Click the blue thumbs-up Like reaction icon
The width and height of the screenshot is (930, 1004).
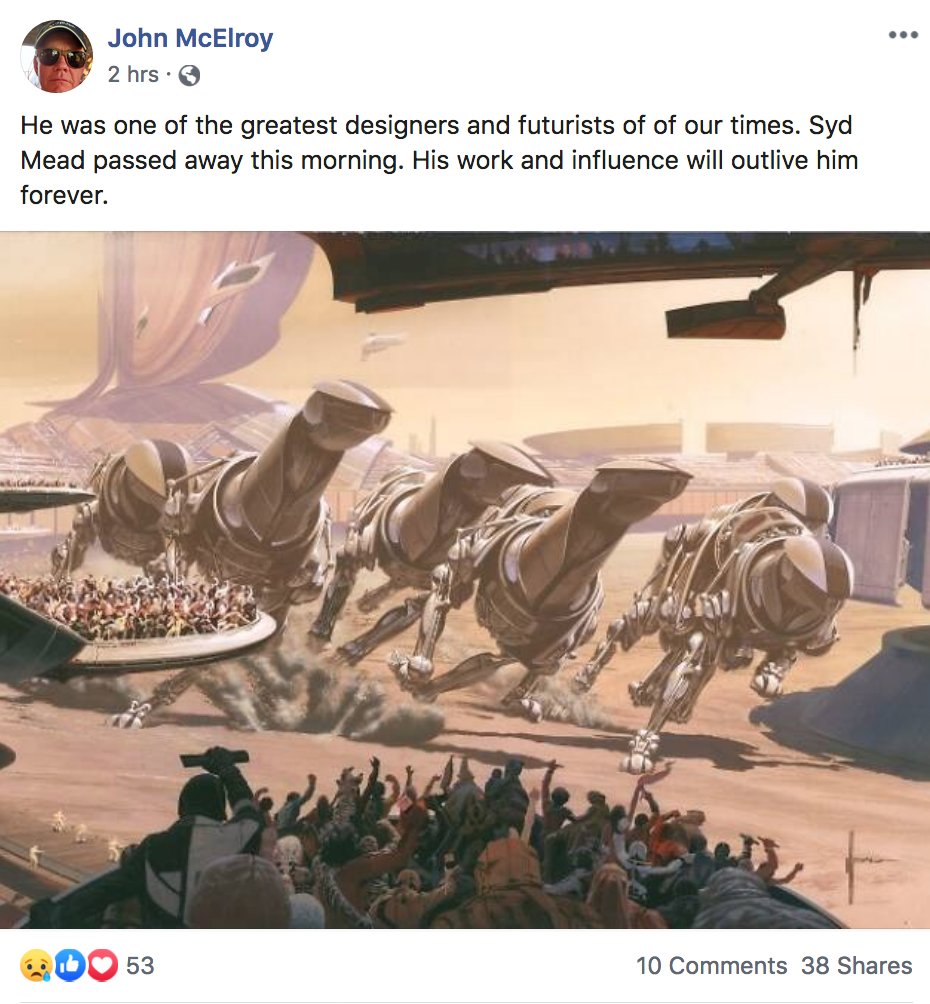point(70,966)
